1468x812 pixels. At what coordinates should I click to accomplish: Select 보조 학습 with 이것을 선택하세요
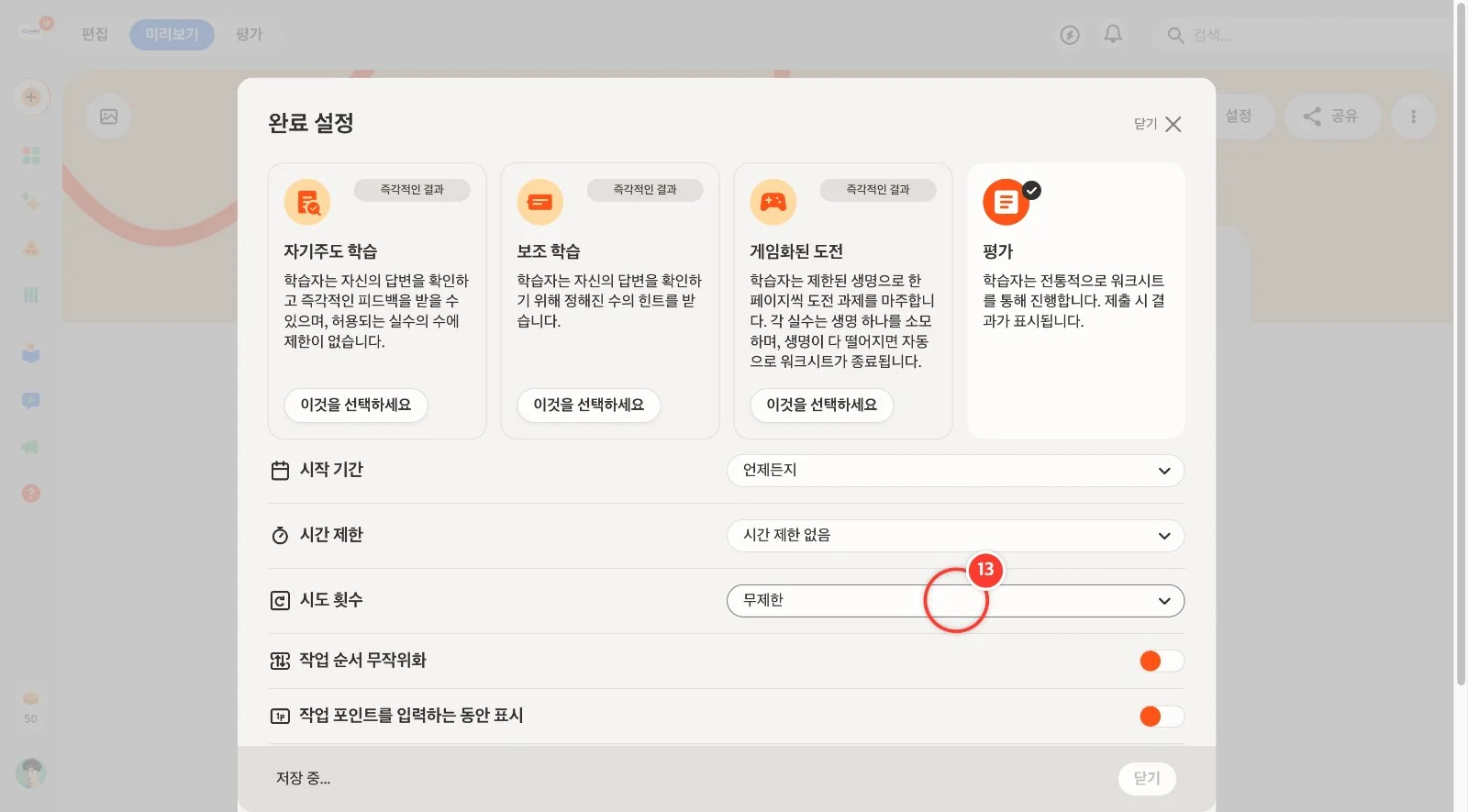pyautogui.click(x=589, y=406)
